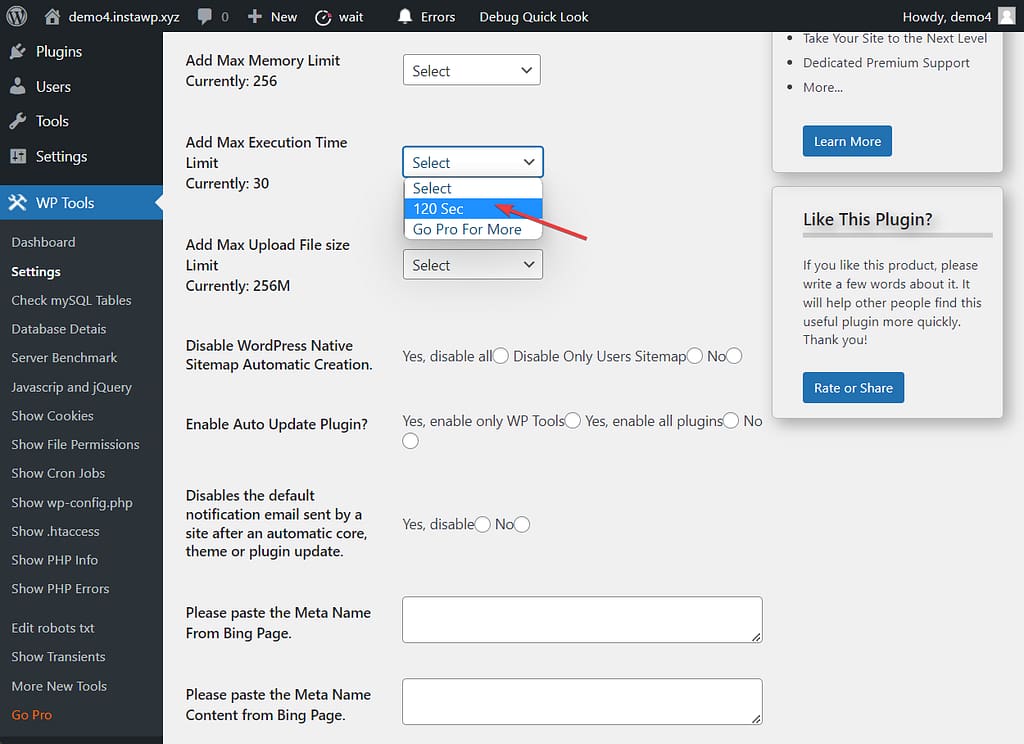The image size is (1024, 744).
Task: Open the Max Upload File size dropdown
Action: (471, 264)
